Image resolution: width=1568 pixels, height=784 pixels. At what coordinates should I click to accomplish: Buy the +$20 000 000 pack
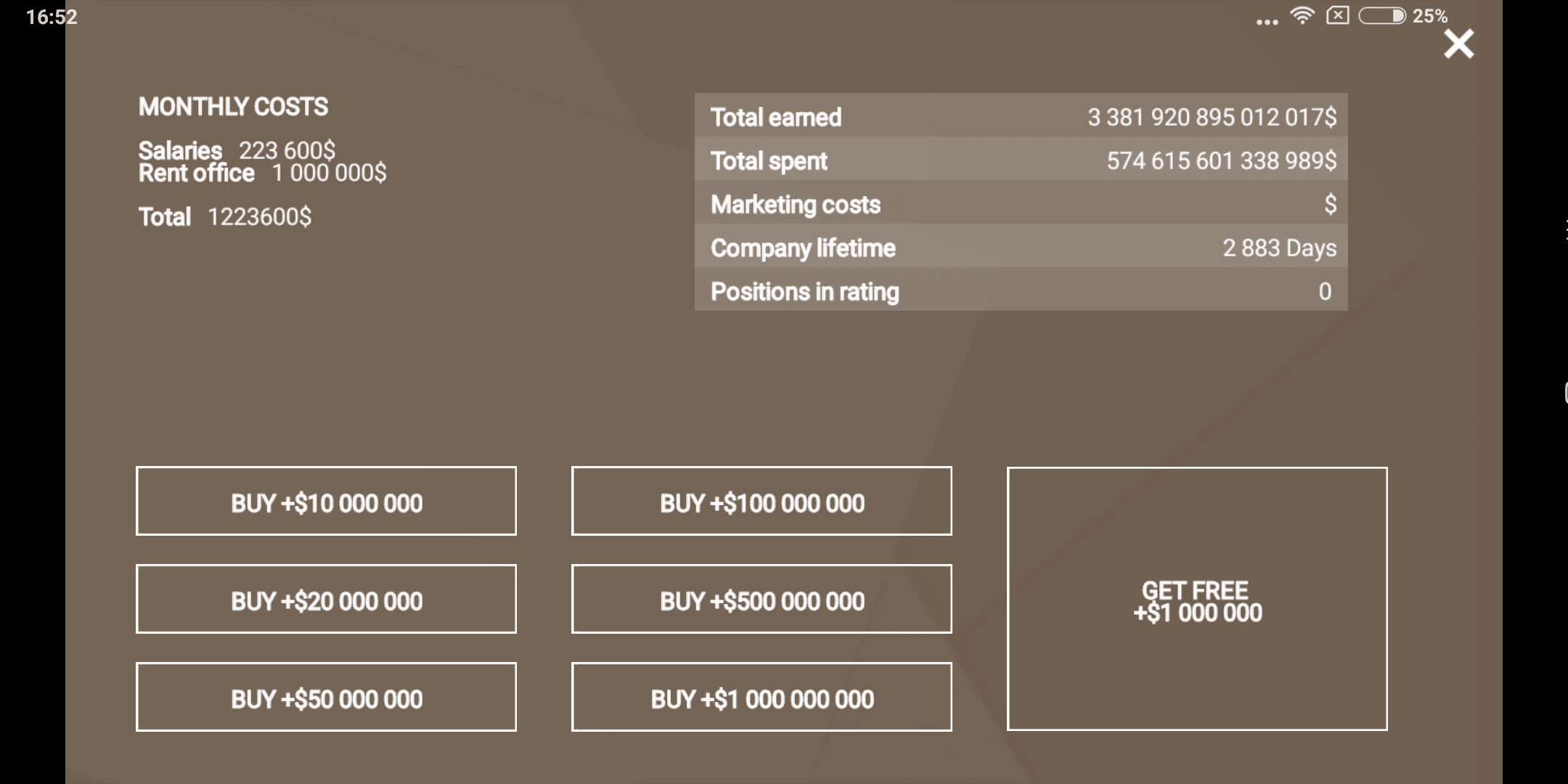[x=326, y=599]
